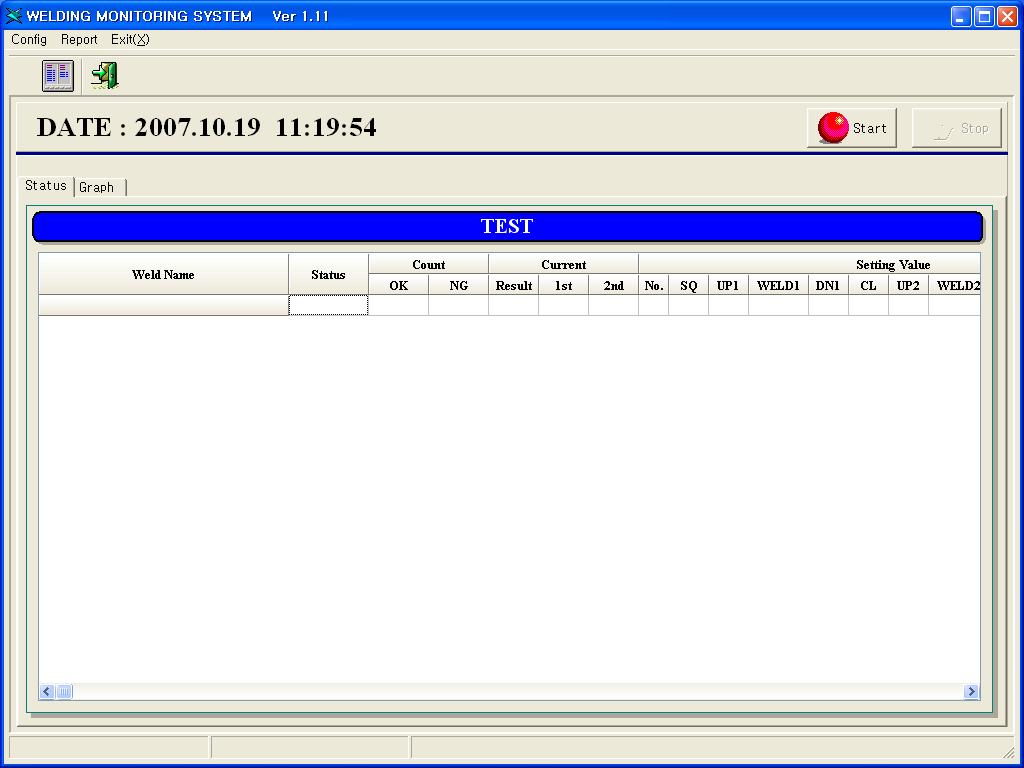
Task: Switch to the Status tab
Action: pos(46,185)
